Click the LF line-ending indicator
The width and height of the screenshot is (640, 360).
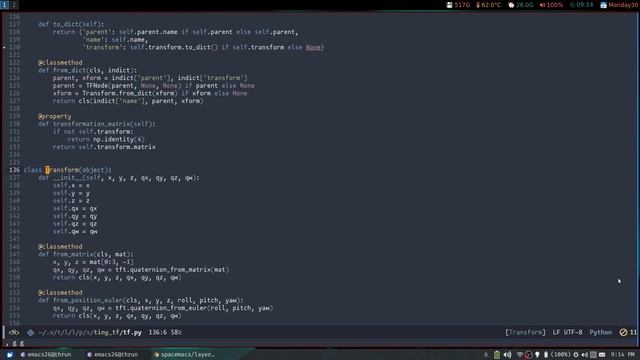pos(556,332)
